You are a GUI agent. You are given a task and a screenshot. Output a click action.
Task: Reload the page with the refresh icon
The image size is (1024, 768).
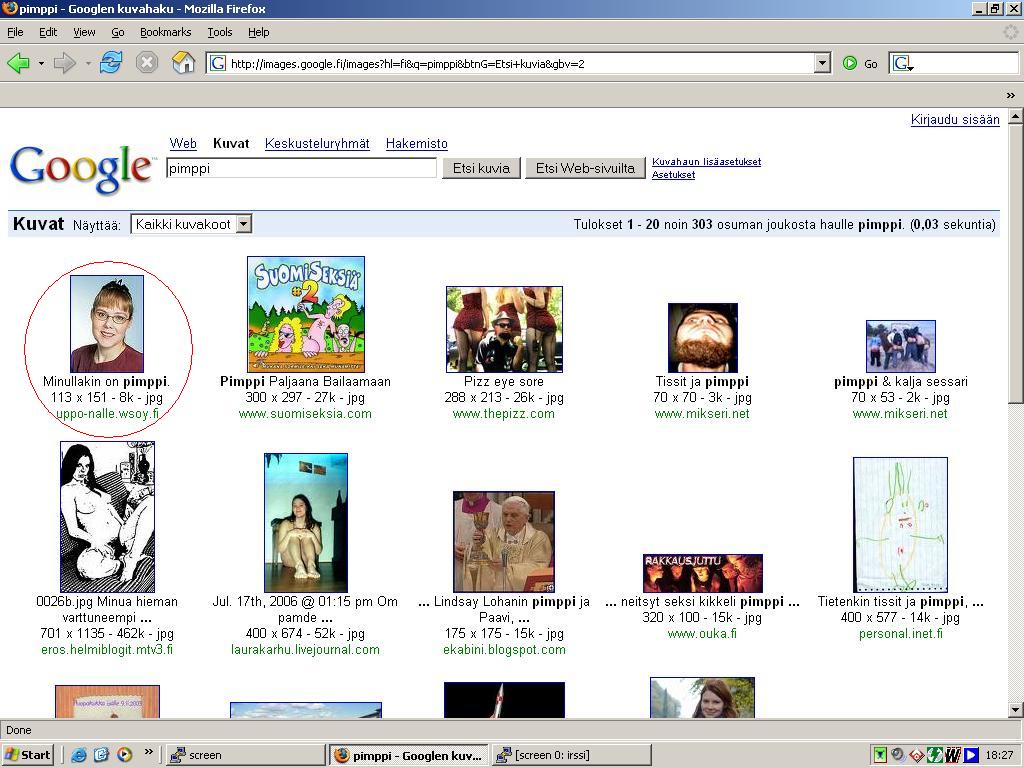pos(111,63)
